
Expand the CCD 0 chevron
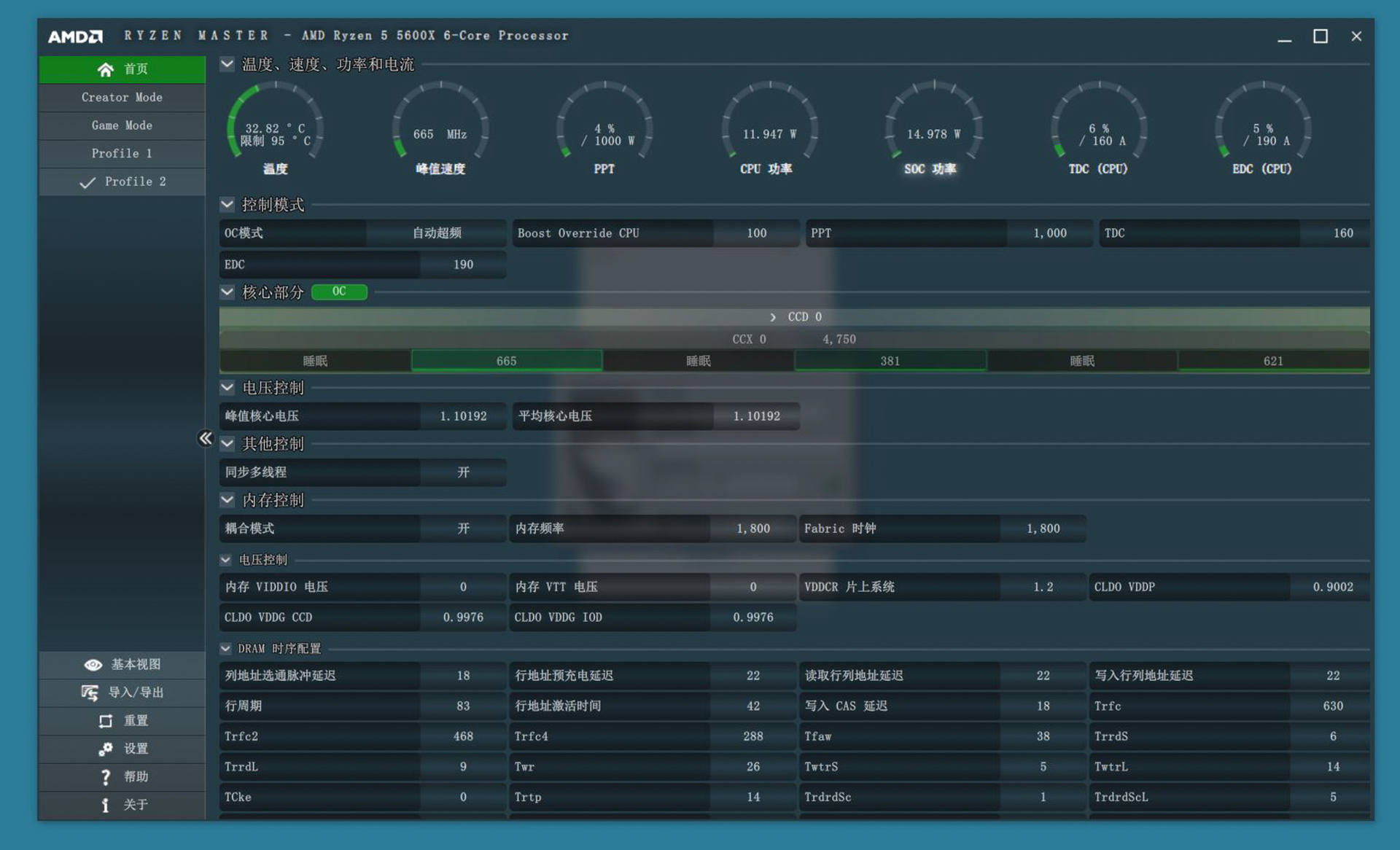click(773, 317)
